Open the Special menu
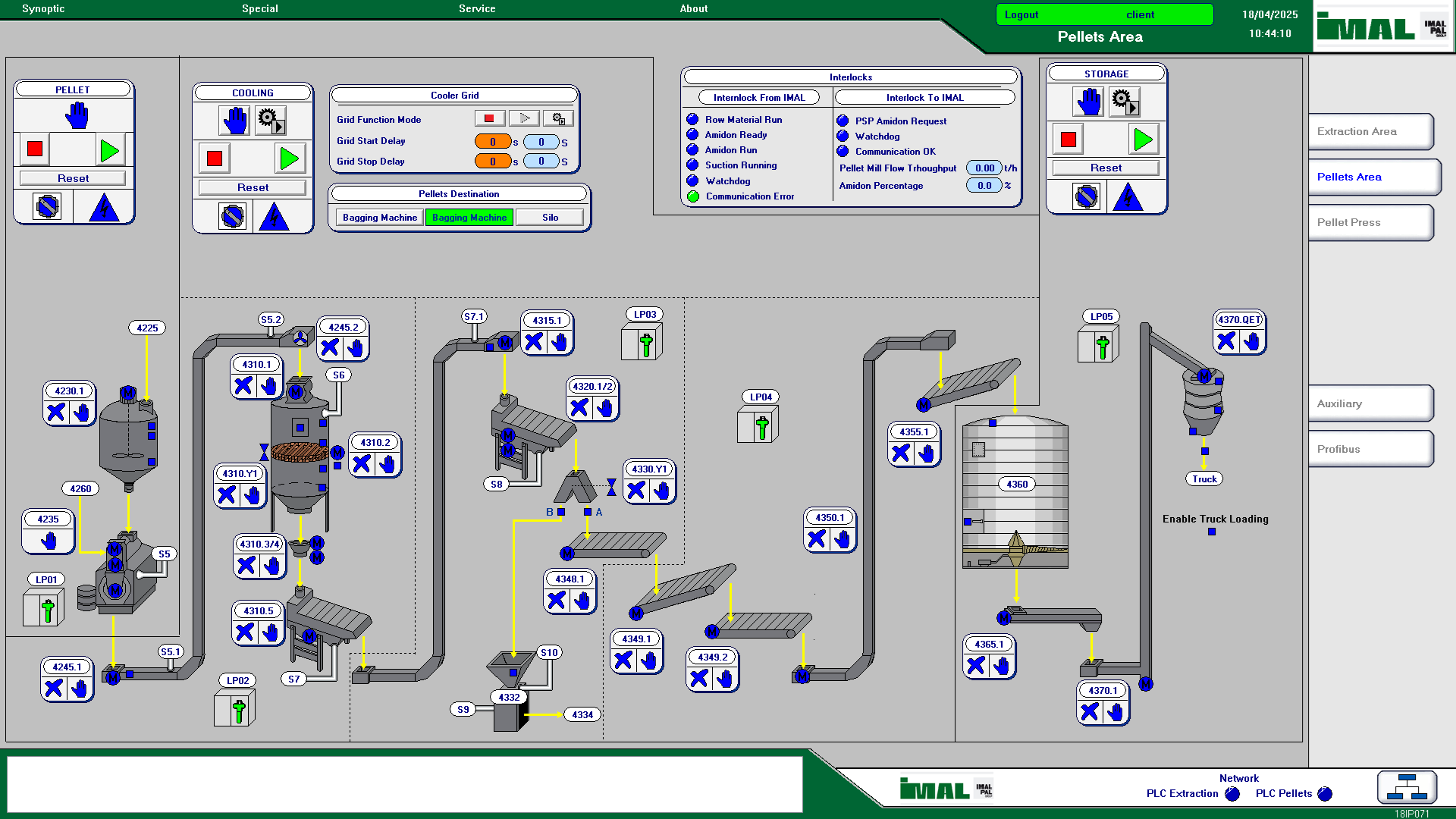Viewport: 1456px width, 819px height. click(x=259, y=8)
